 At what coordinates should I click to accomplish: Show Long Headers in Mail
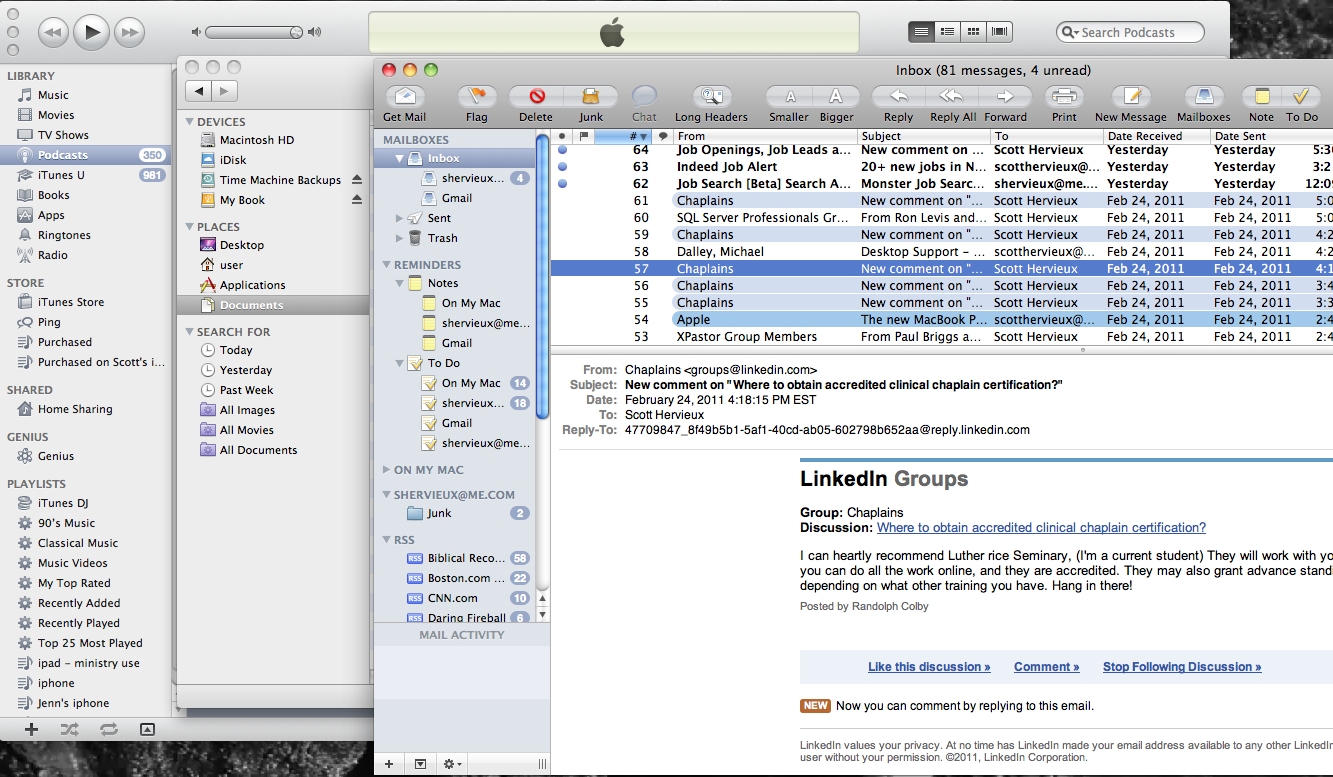711,97
